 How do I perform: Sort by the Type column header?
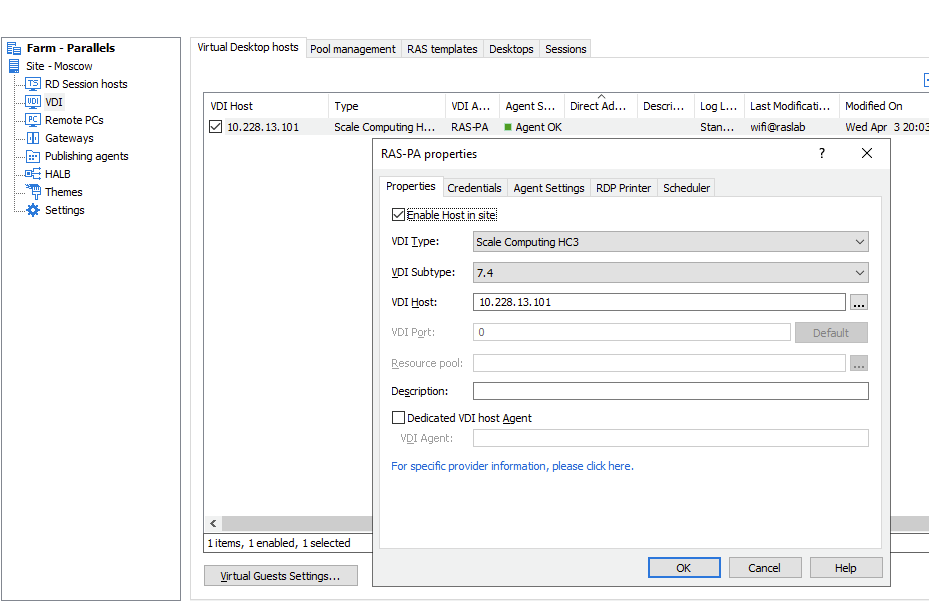coord(386,106)
